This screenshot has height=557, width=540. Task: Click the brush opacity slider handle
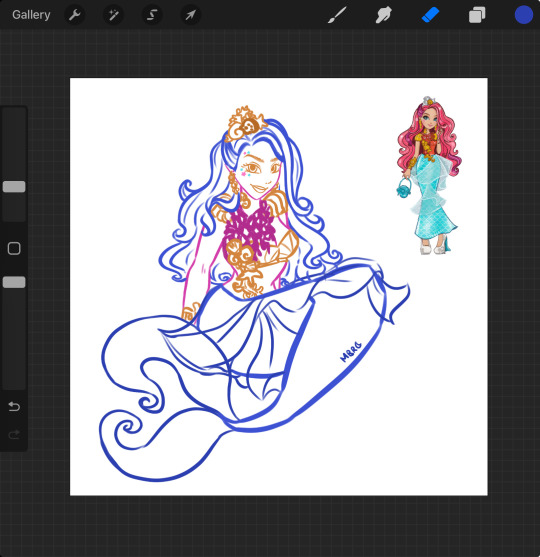point(14,282)
